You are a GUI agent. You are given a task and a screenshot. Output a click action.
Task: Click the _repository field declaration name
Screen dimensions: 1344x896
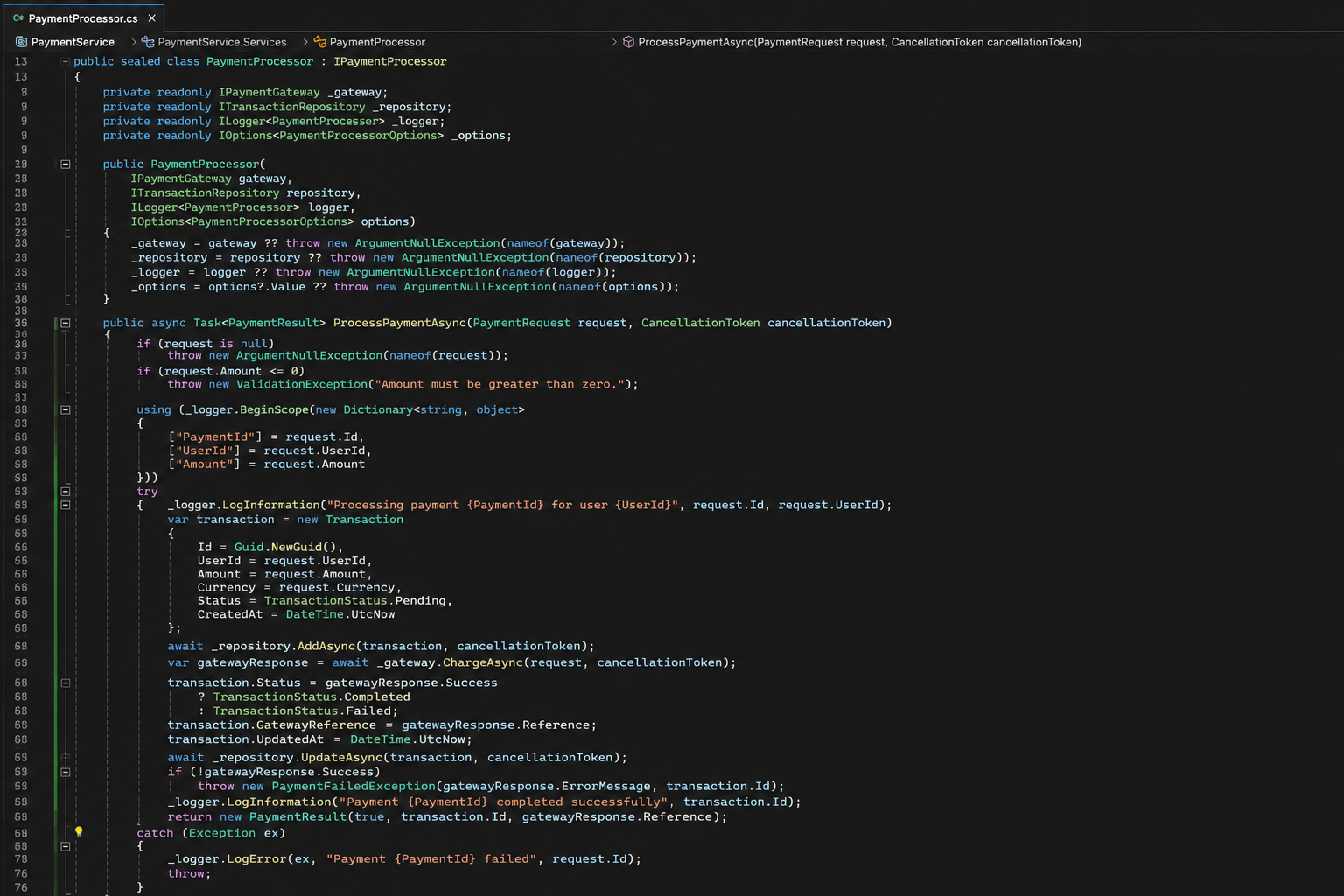point(409,107)
